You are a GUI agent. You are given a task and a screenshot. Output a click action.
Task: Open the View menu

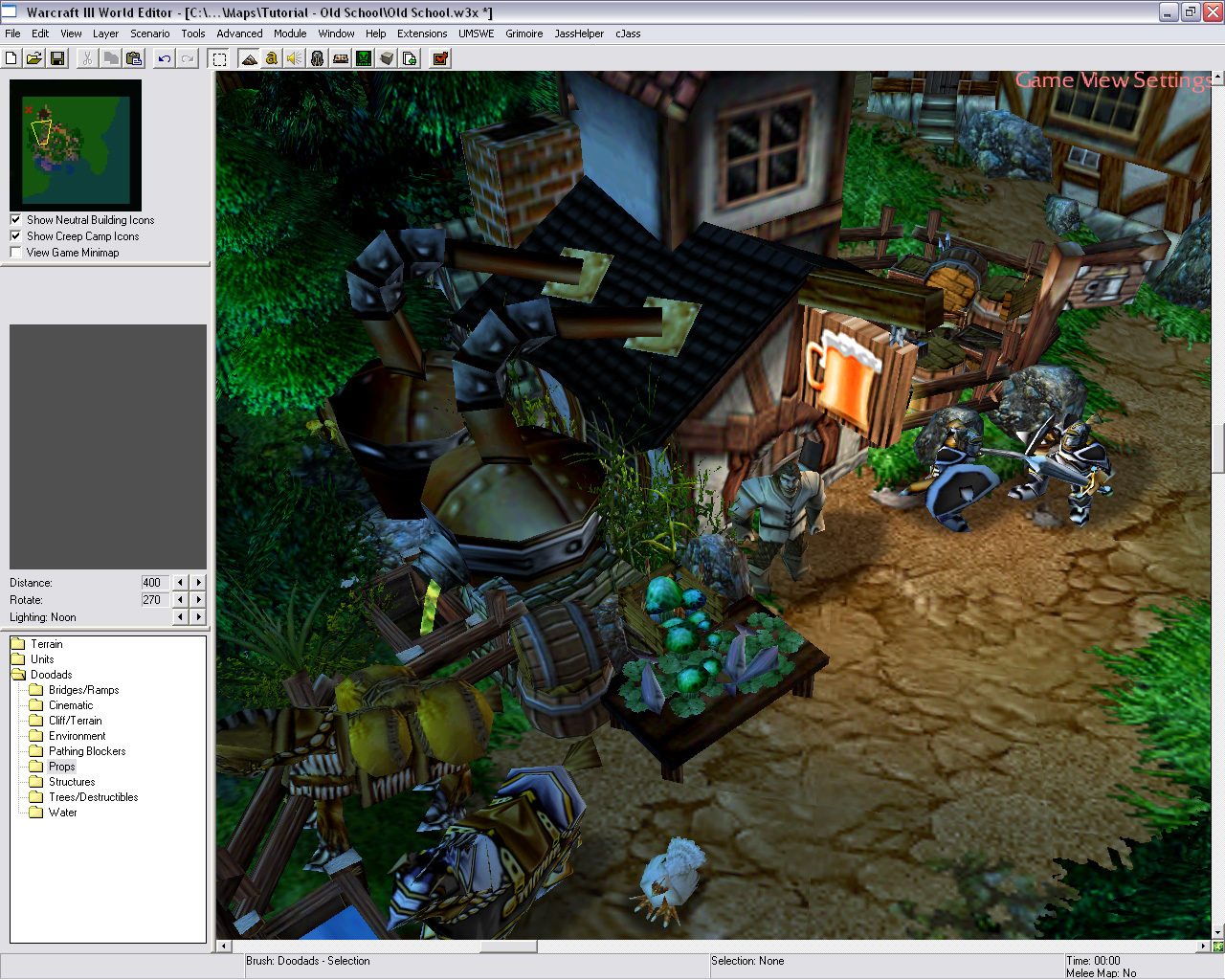[x=72, y=33]
